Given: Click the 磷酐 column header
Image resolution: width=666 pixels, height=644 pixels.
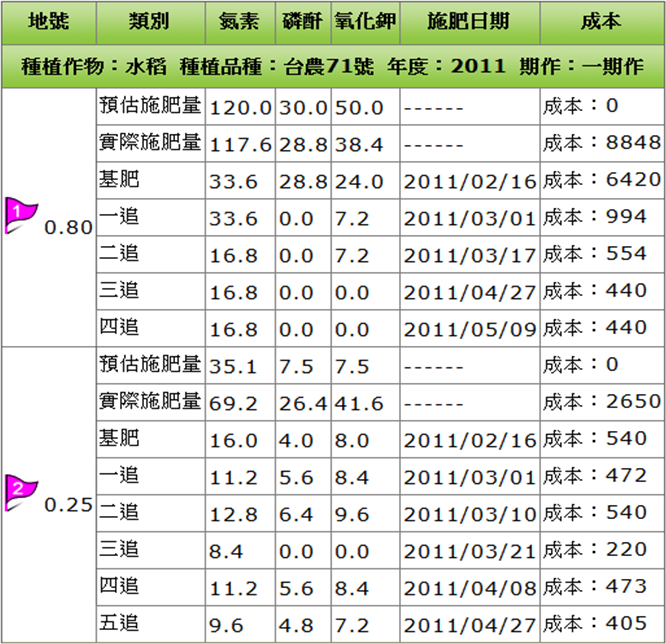Looking at the screenshot, I should pos(302,21).
